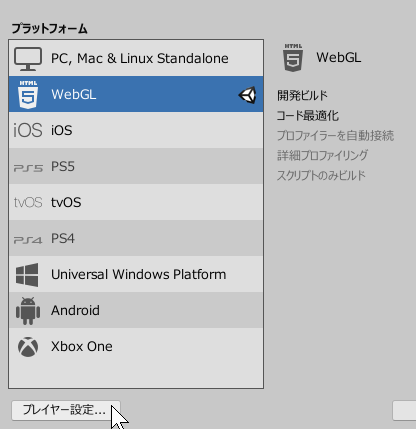Pick the PS4 platform label
The image size is (416, 429).
click(63, 238)
